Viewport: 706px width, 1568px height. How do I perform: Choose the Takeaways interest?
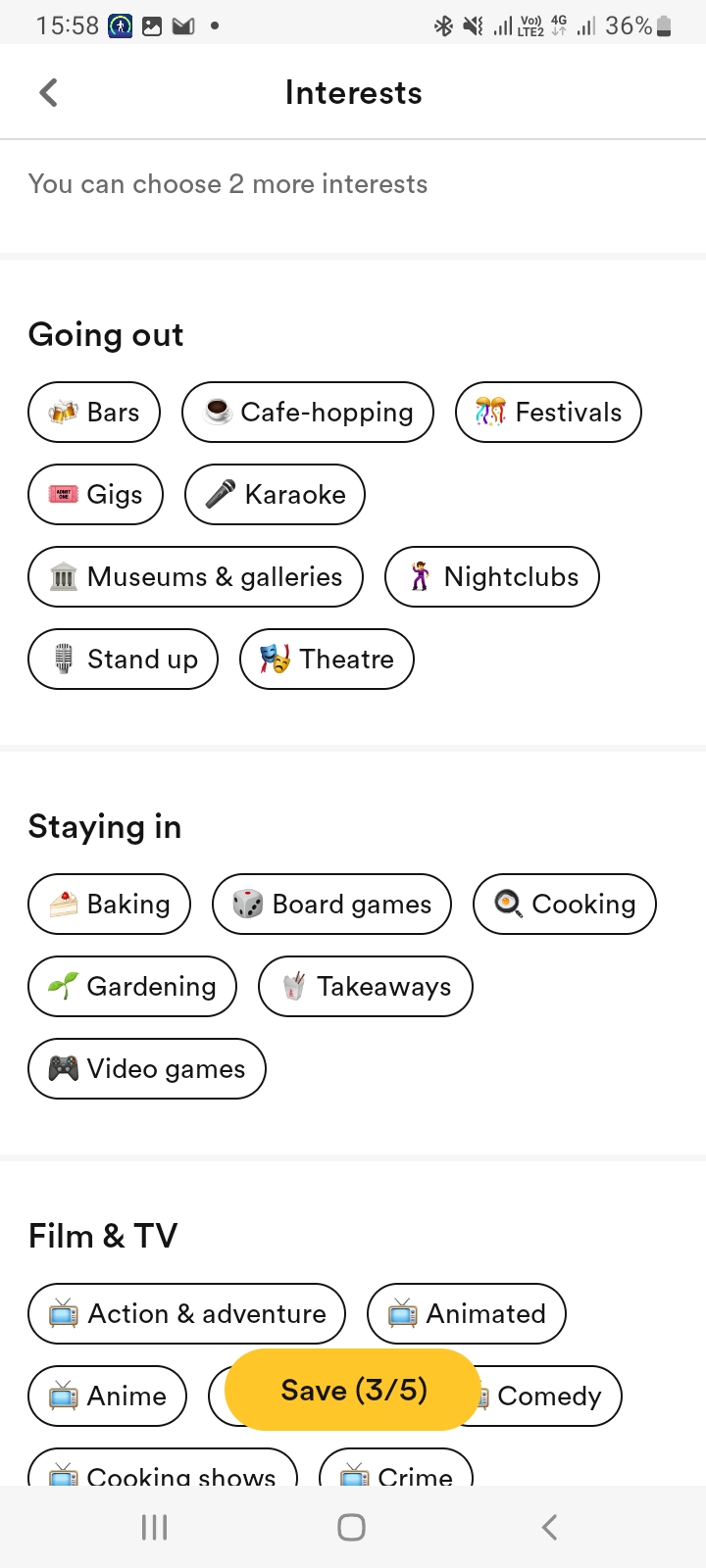pyautogui.click(x=365, y=987)
